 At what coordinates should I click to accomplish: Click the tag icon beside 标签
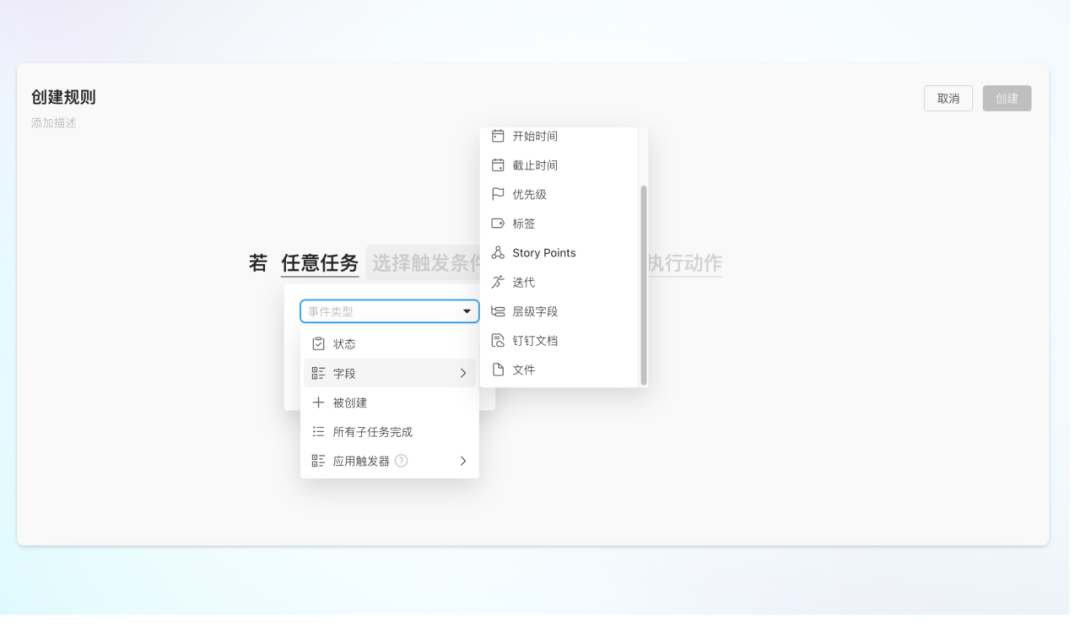497,223
